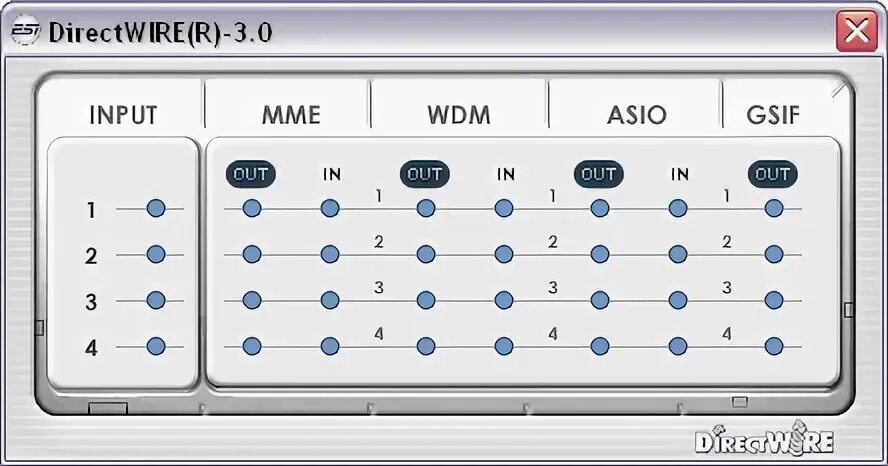Image resolution: width=888 pixels, height=466 pixels.
Task: Click the ASIO IN column label
Action: (x=680, y=175)
